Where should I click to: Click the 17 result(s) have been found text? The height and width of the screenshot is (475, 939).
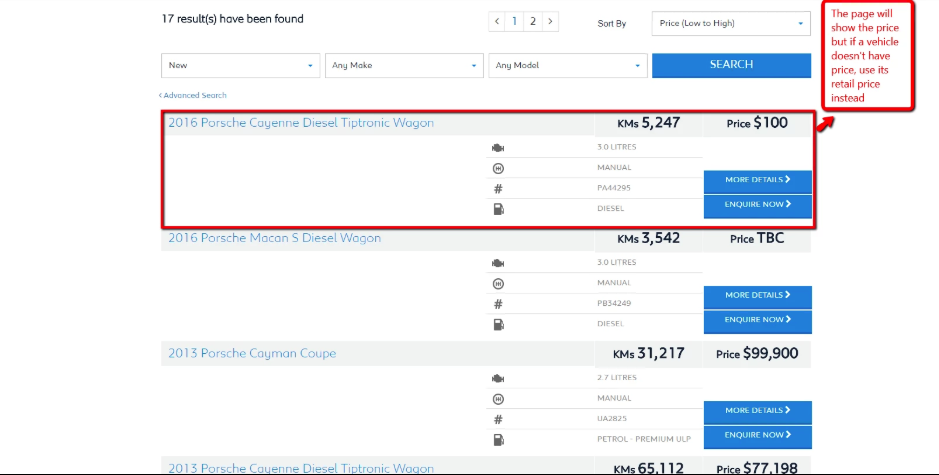coord(232,19)
